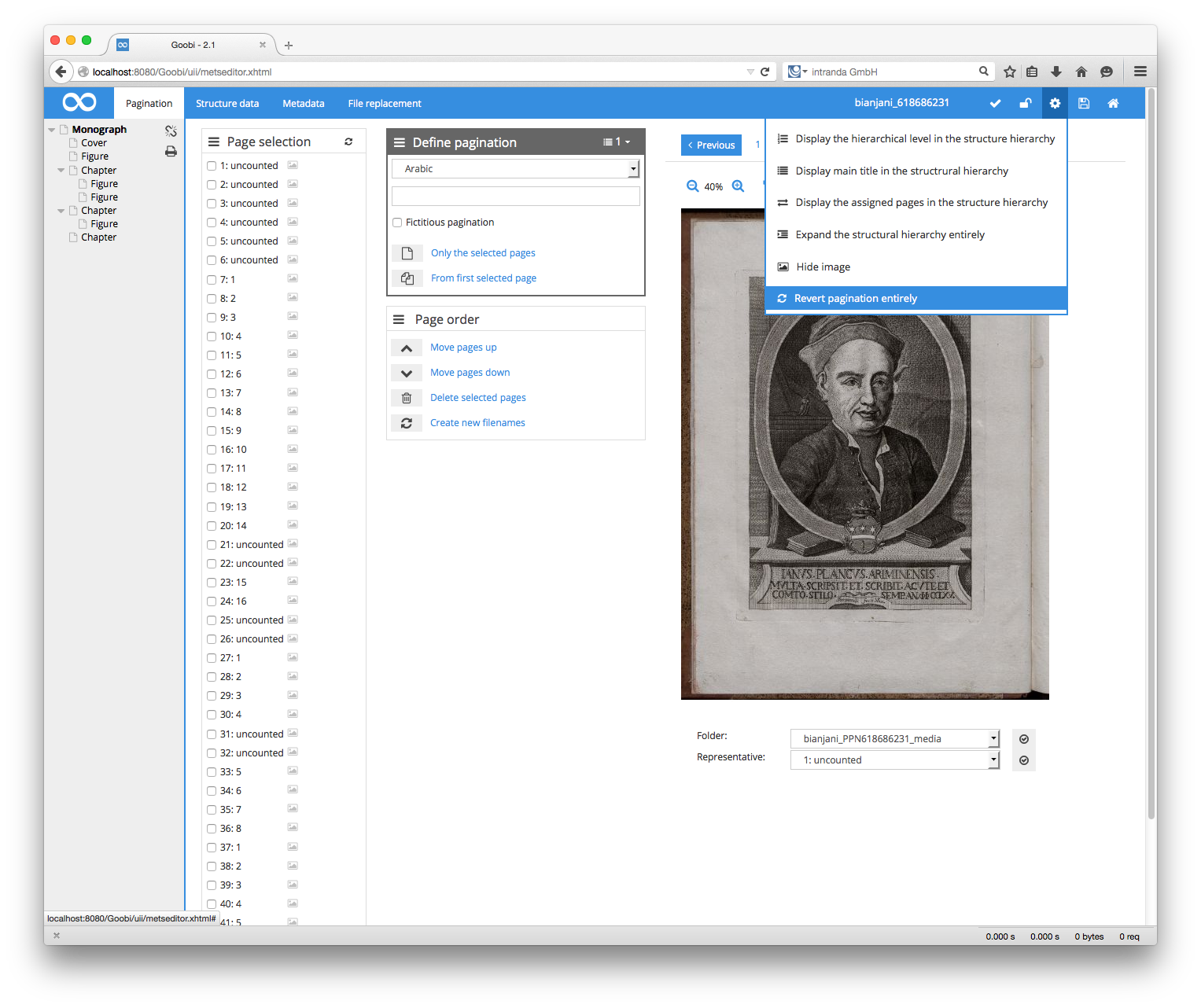1201x1008 pixels.
Task: Select Hide image menu item
Action: (916, 267)
